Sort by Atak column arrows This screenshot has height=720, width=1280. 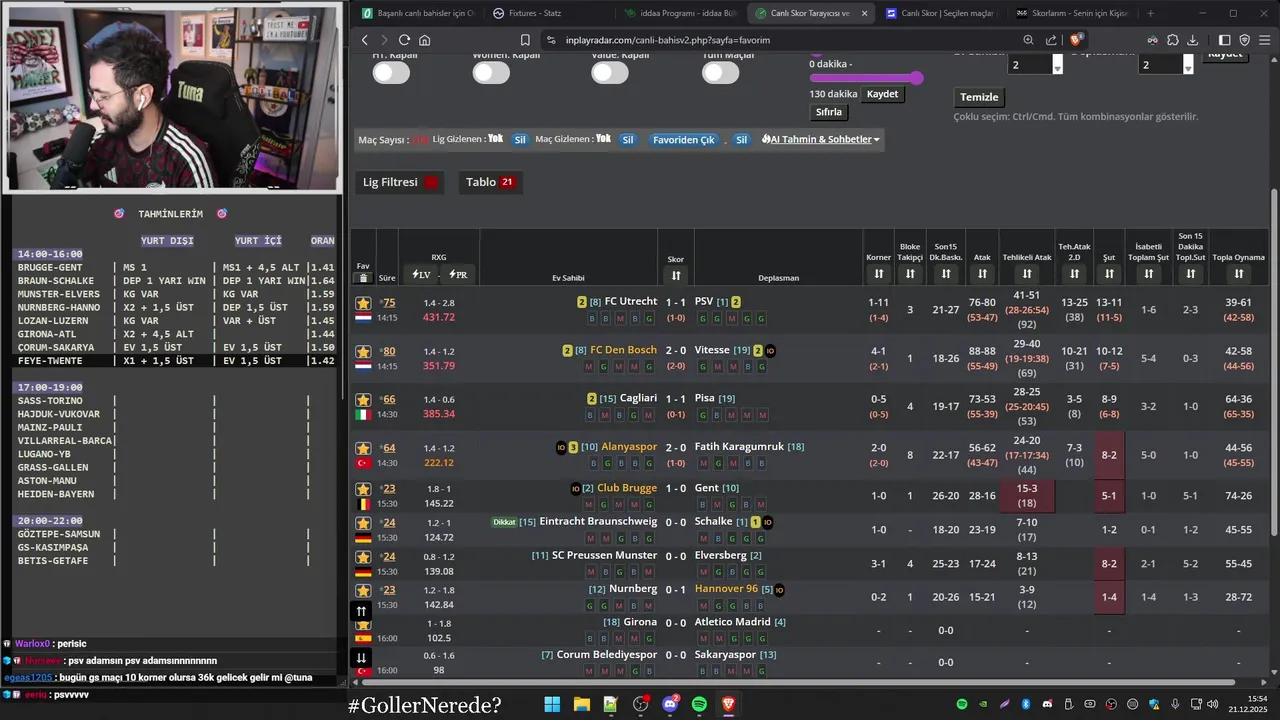[x=982, y=273]
